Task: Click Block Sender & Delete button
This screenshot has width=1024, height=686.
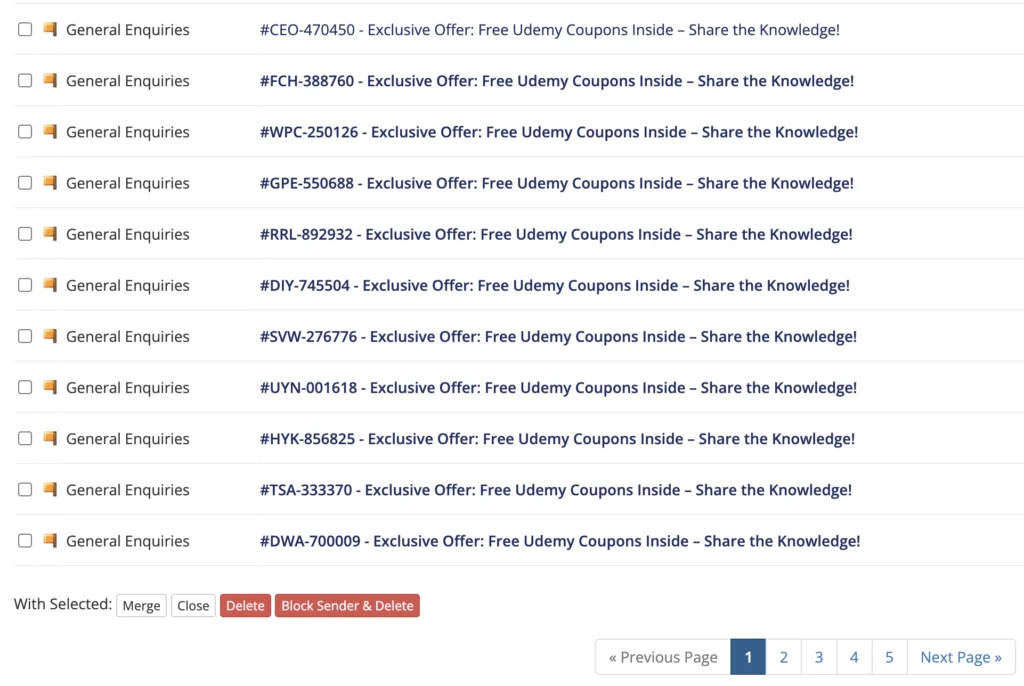Action: click(x=347, y=606)
